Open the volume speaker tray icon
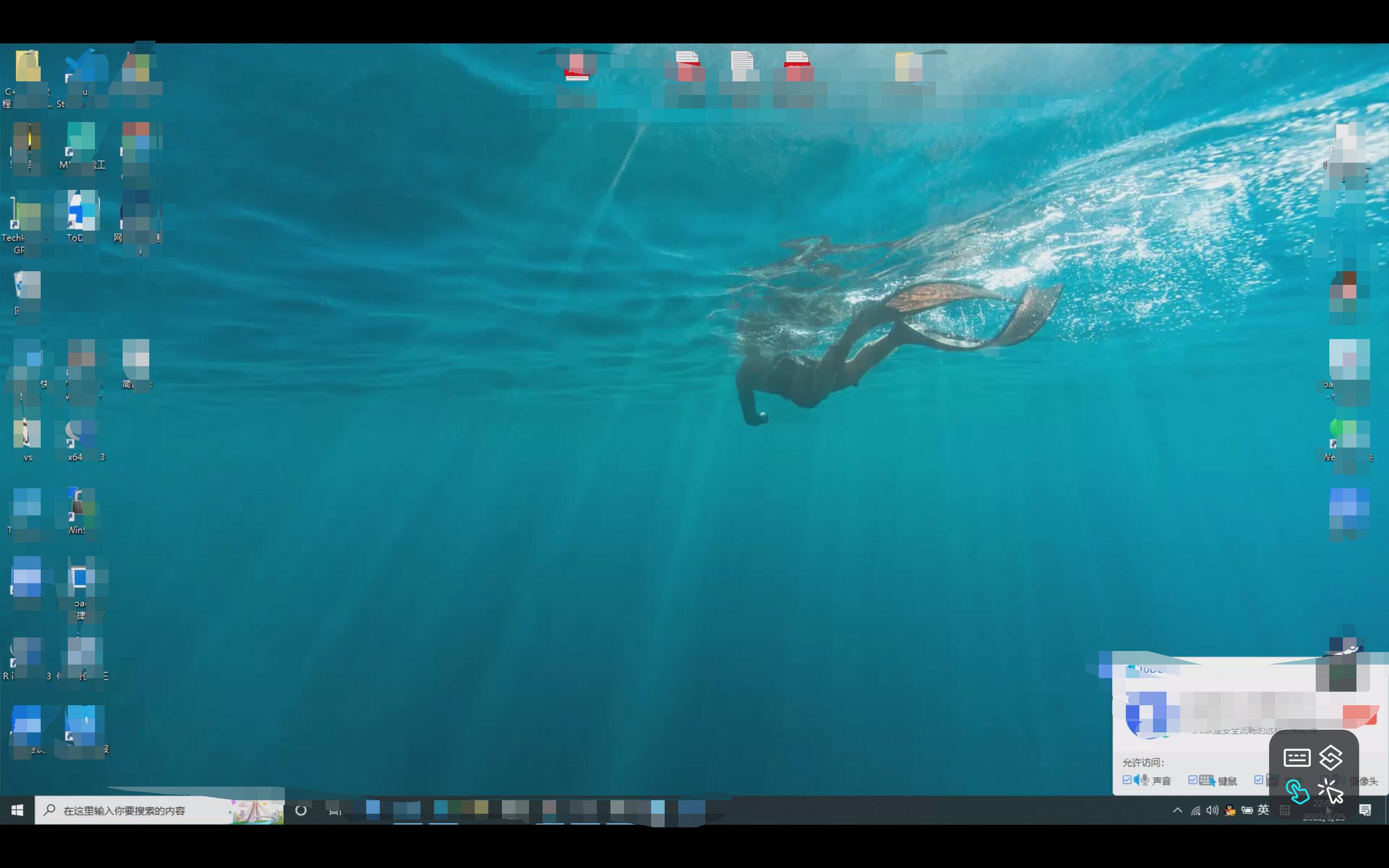This screenshot has height=868, width=1389. tap(1212, 810)
